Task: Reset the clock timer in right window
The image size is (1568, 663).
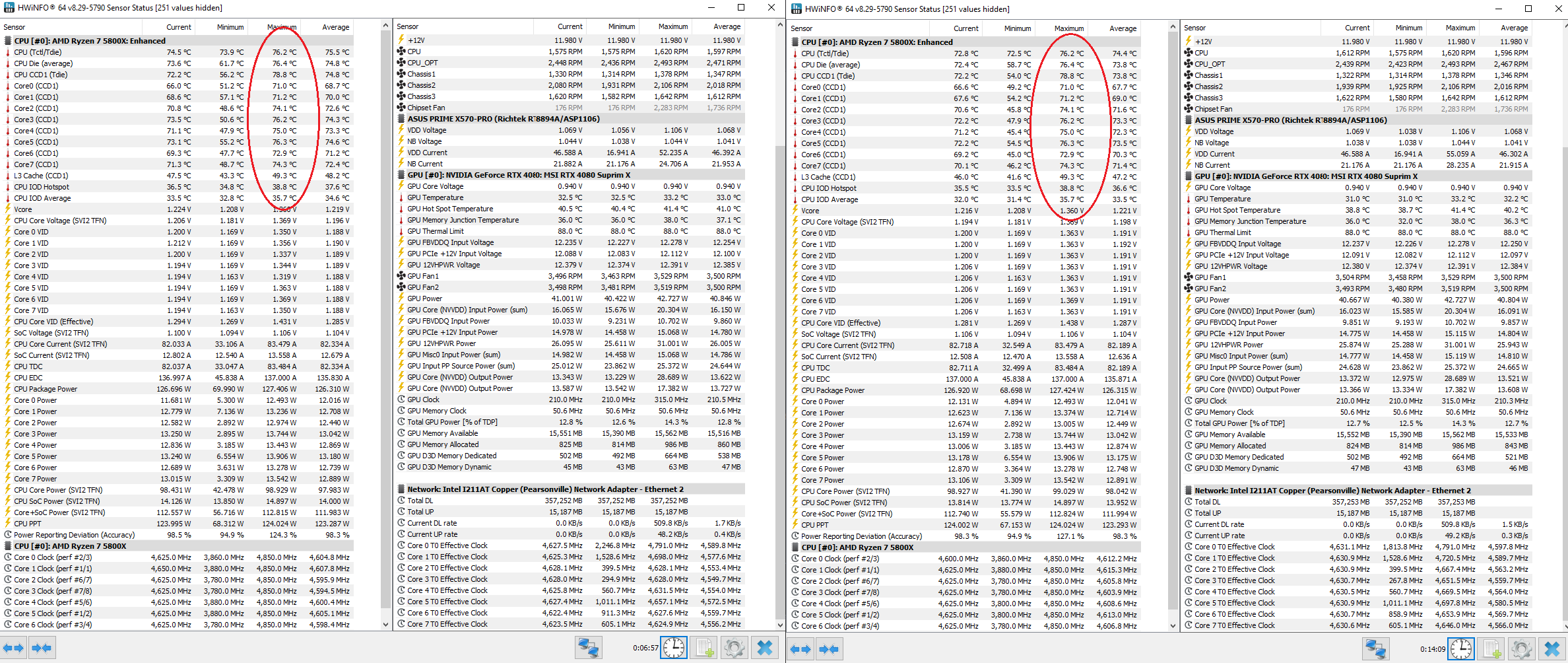Action: coord(1461,649)
